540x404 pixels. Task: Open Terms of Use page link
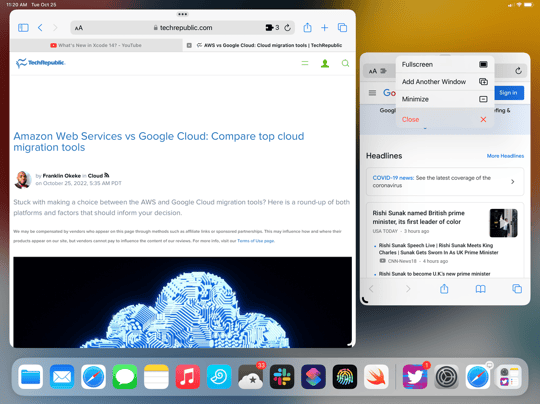pyautogui.click(x=256, y=241)
